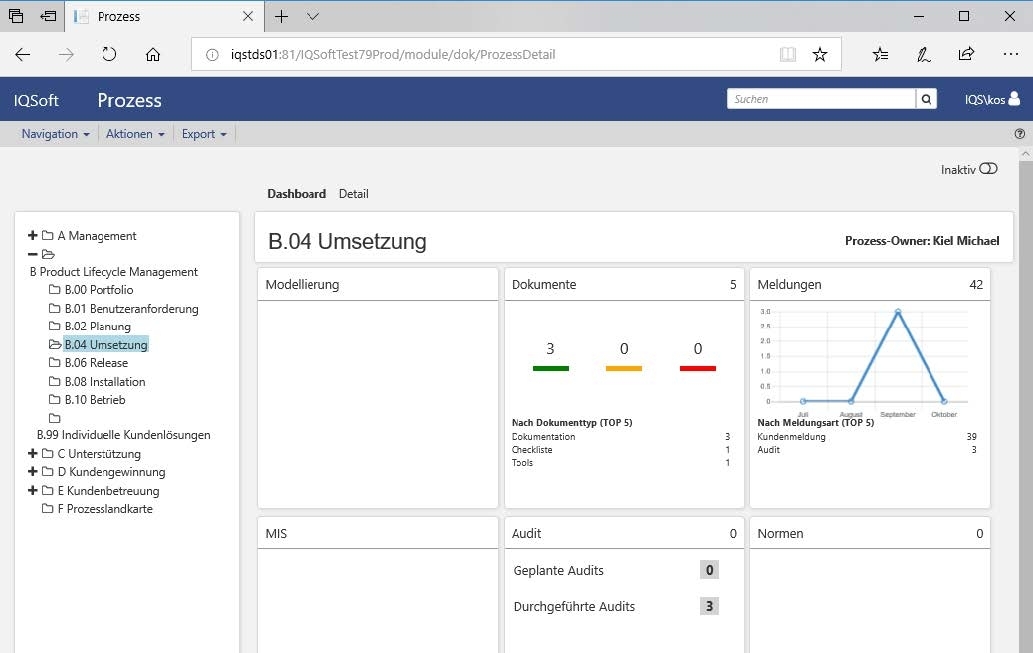1033x653 pixels.
Task: Select B.06 Release in process tree
Action: point(96,363)
